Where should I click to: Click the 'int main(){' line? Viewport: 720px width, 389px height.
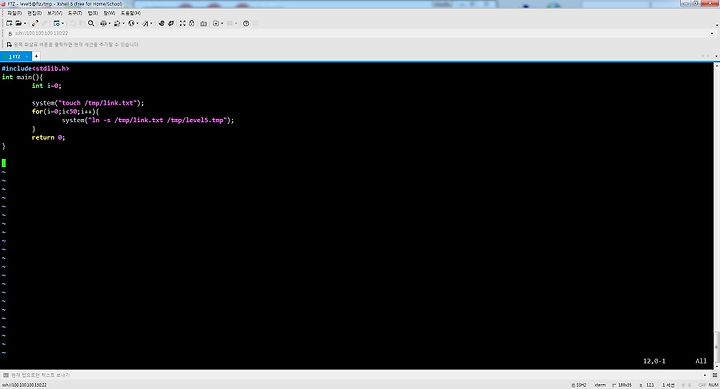click(22, 77)
